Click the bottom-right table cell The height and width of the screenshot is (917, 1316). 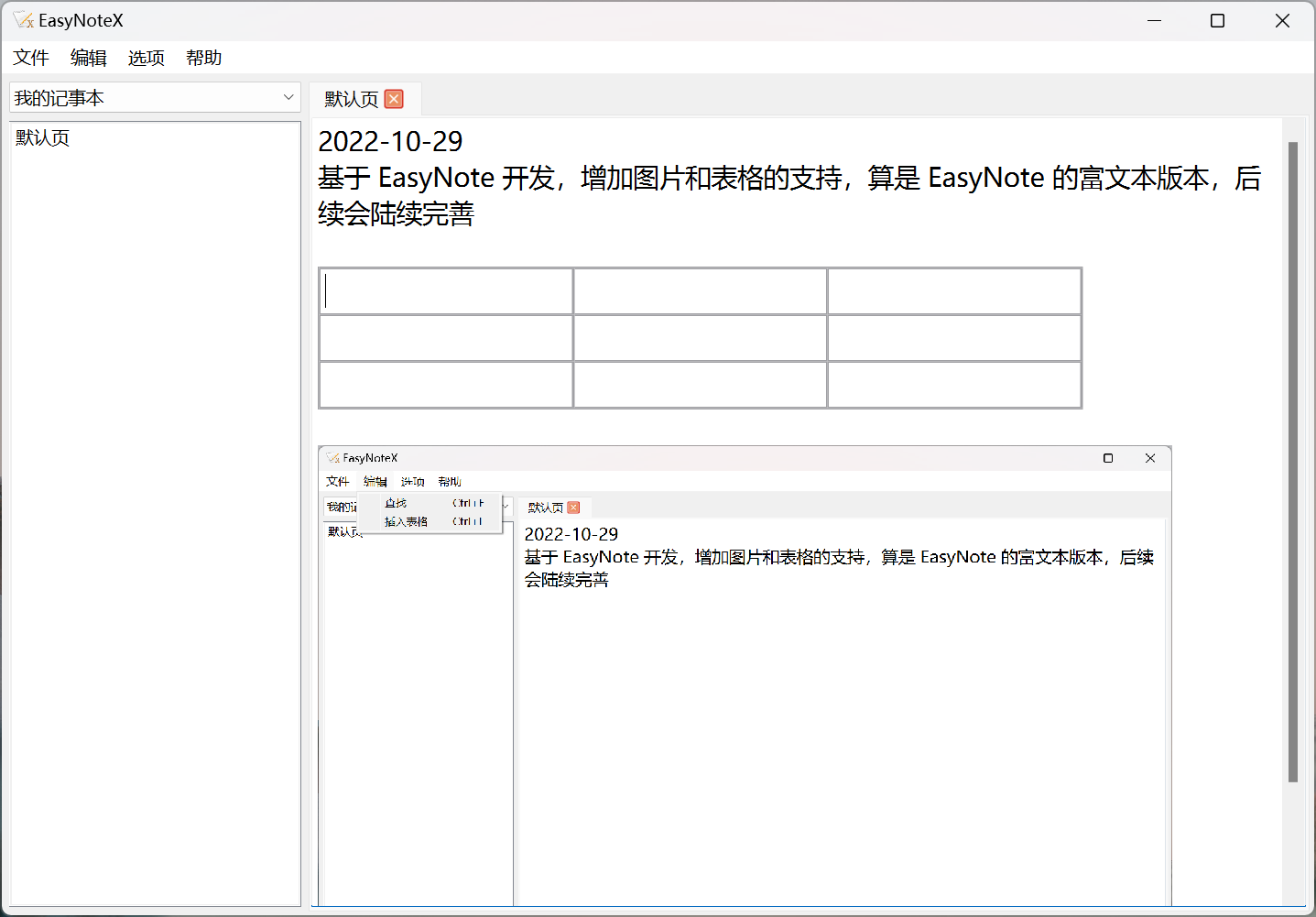[954, 385]
